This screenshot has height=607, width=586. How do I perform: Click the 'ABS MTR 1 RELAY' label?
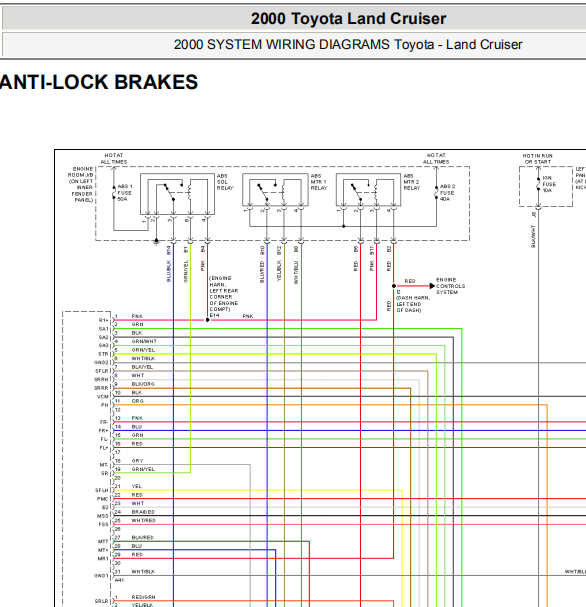(x=319, y=182)
